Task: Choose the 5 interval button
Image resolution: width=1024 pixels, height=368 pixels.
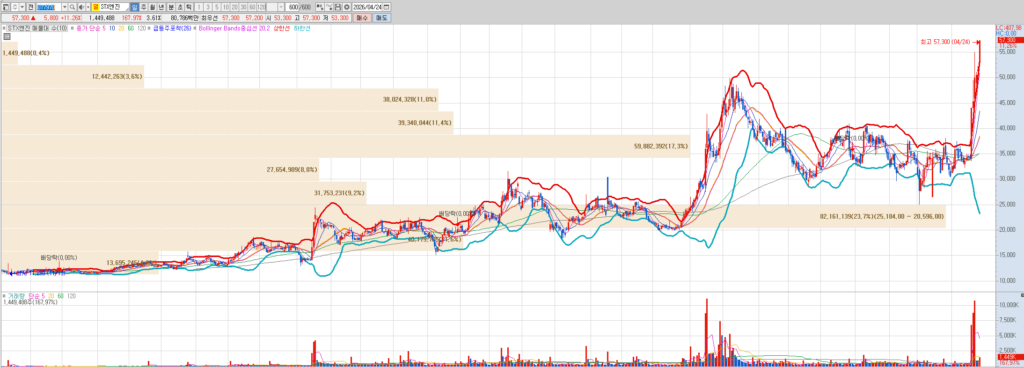Action: pos(217,7)
